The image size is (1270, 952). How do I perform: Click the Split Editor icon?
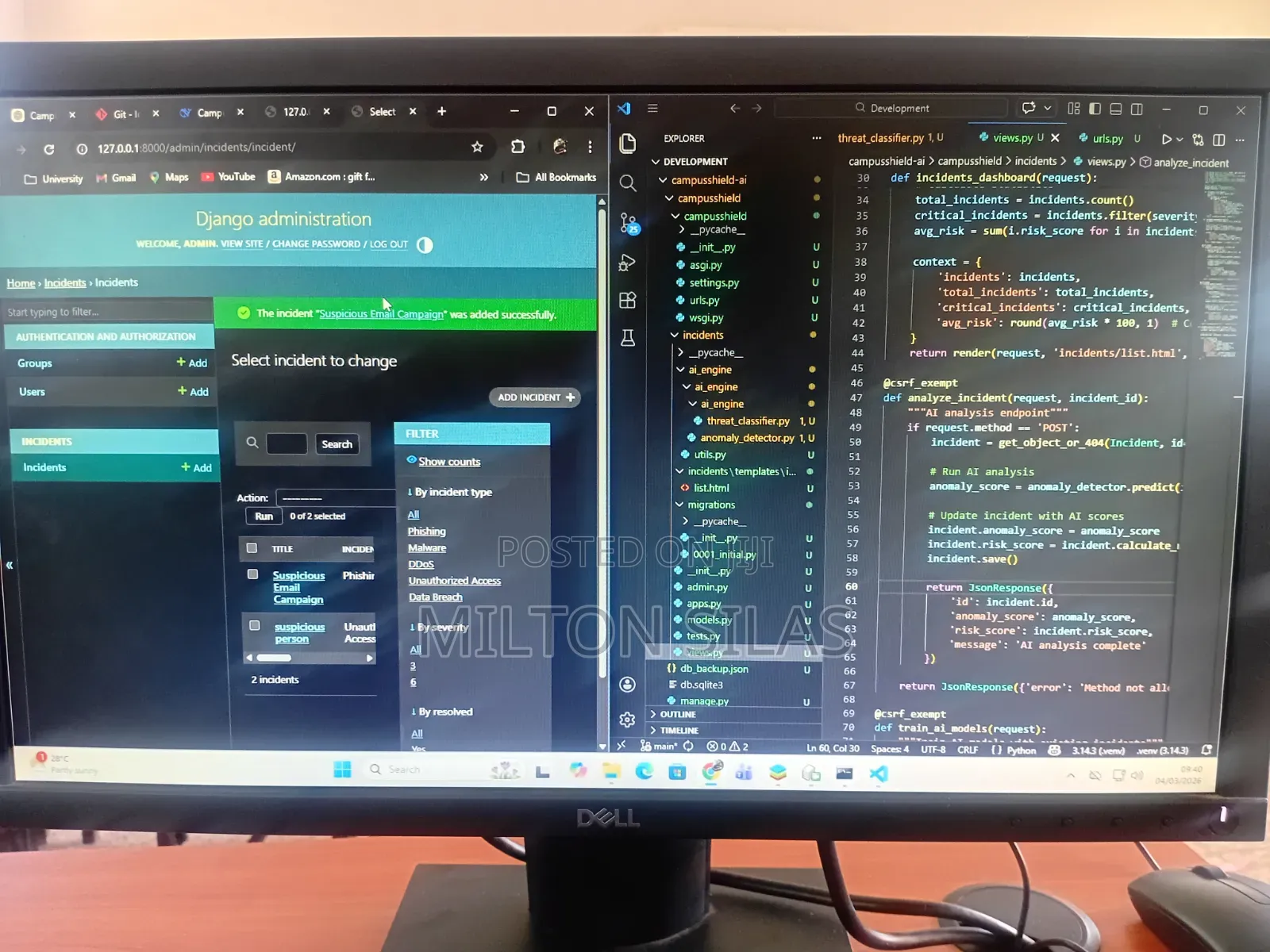(1219, 140)
